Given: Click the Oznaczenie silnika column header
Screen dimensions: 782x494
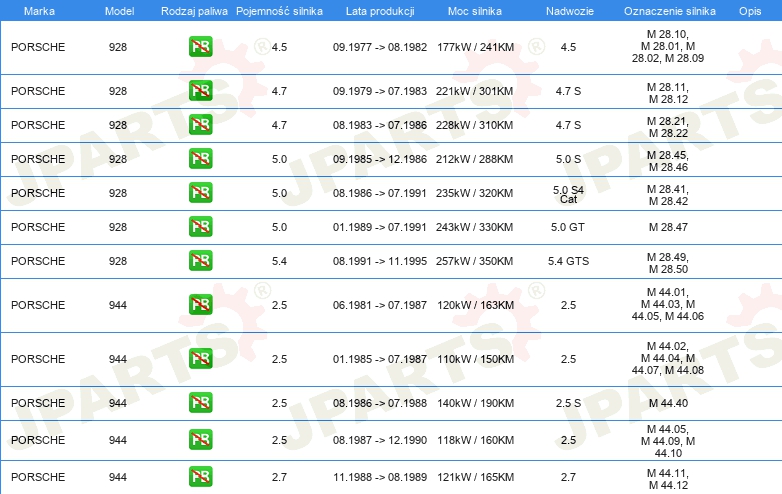Looking at the screenshot, I should tap(670, 11).
